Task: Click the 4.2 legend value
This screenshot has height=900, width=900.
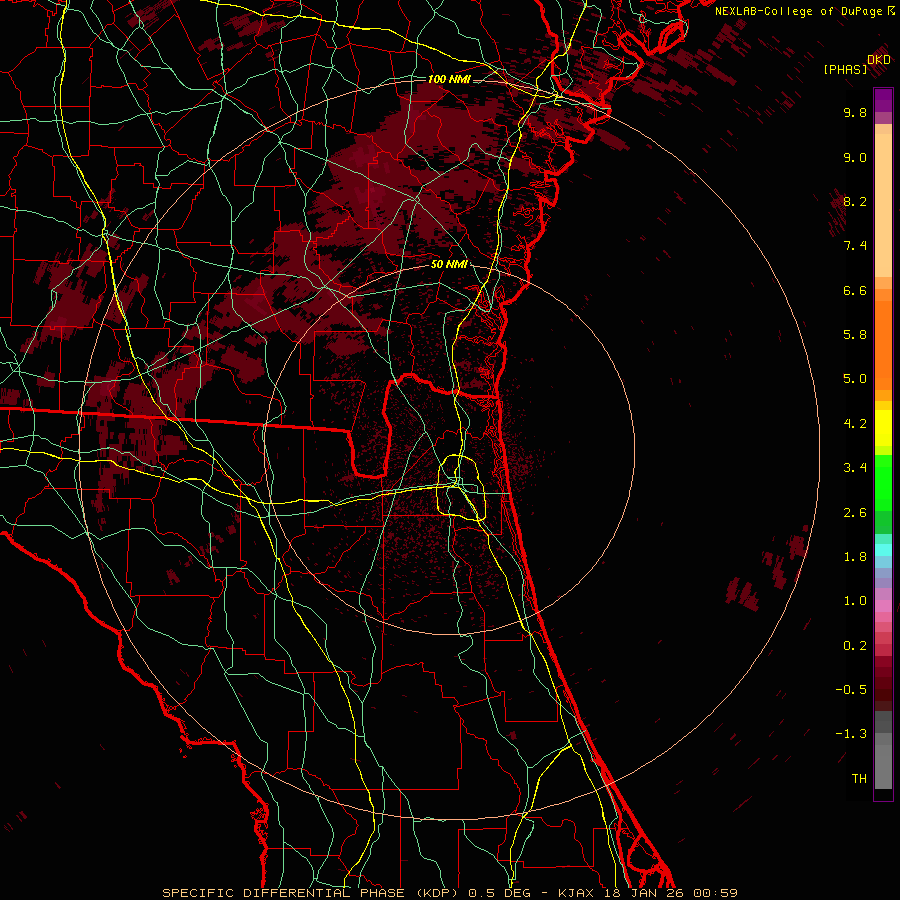Action: pos(855,424)
